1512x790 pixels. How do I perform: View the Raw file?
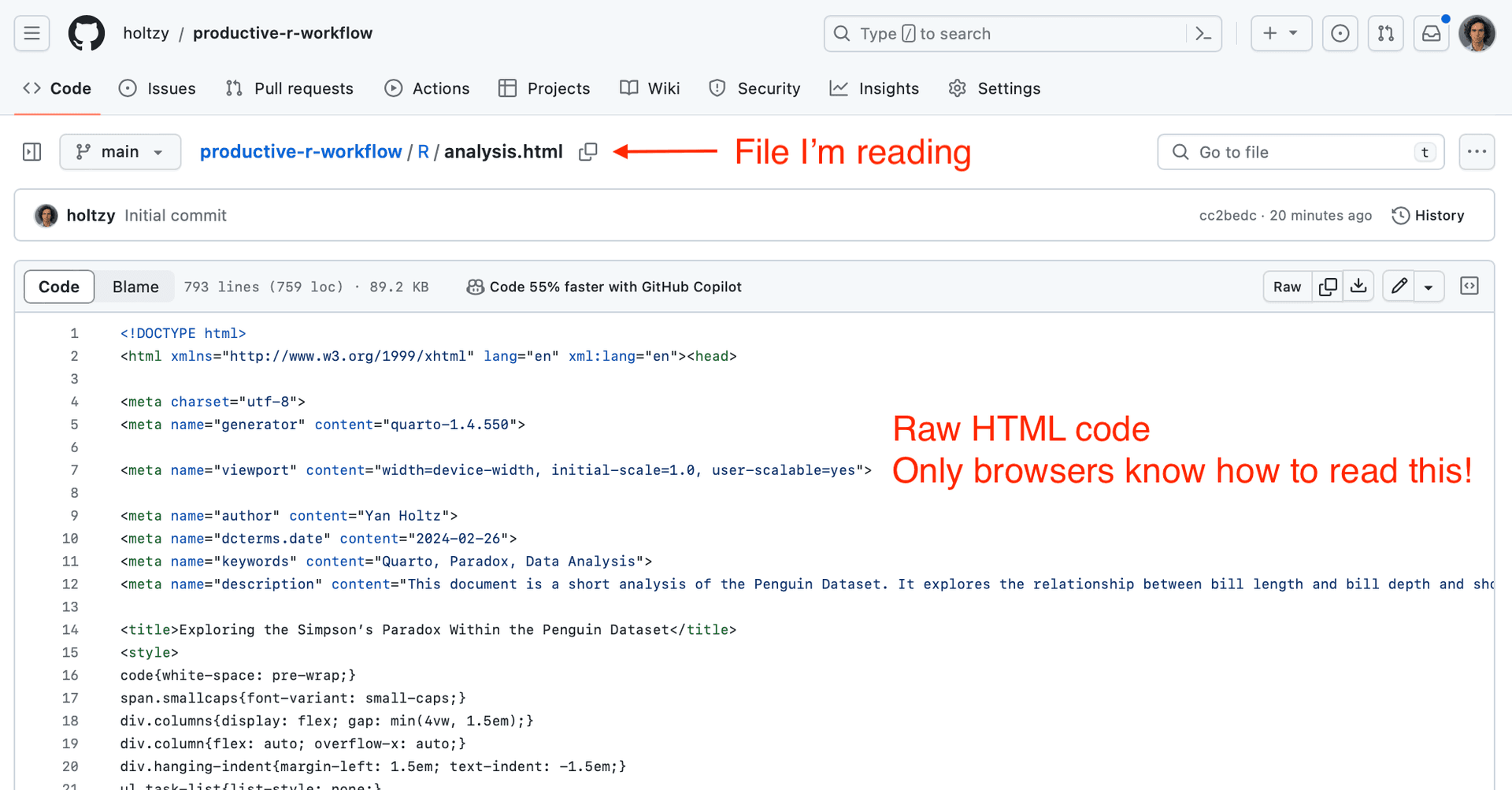[1287, 286]
